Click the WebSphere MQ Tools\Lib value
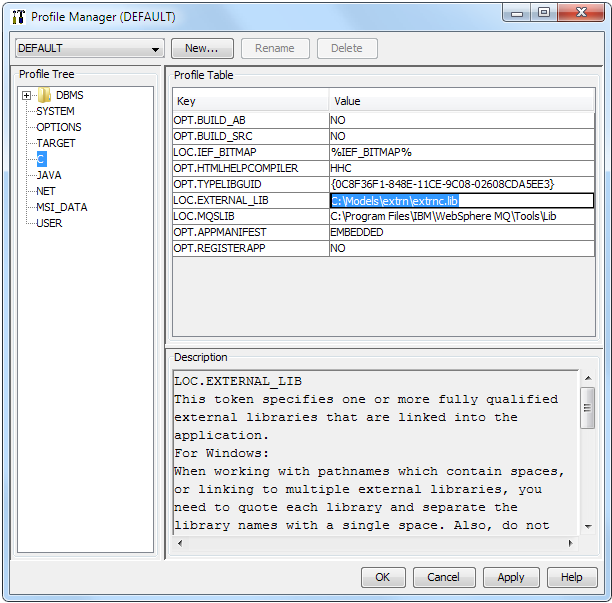The height and width of the screenshot is (603, 612). coord(462,216)
